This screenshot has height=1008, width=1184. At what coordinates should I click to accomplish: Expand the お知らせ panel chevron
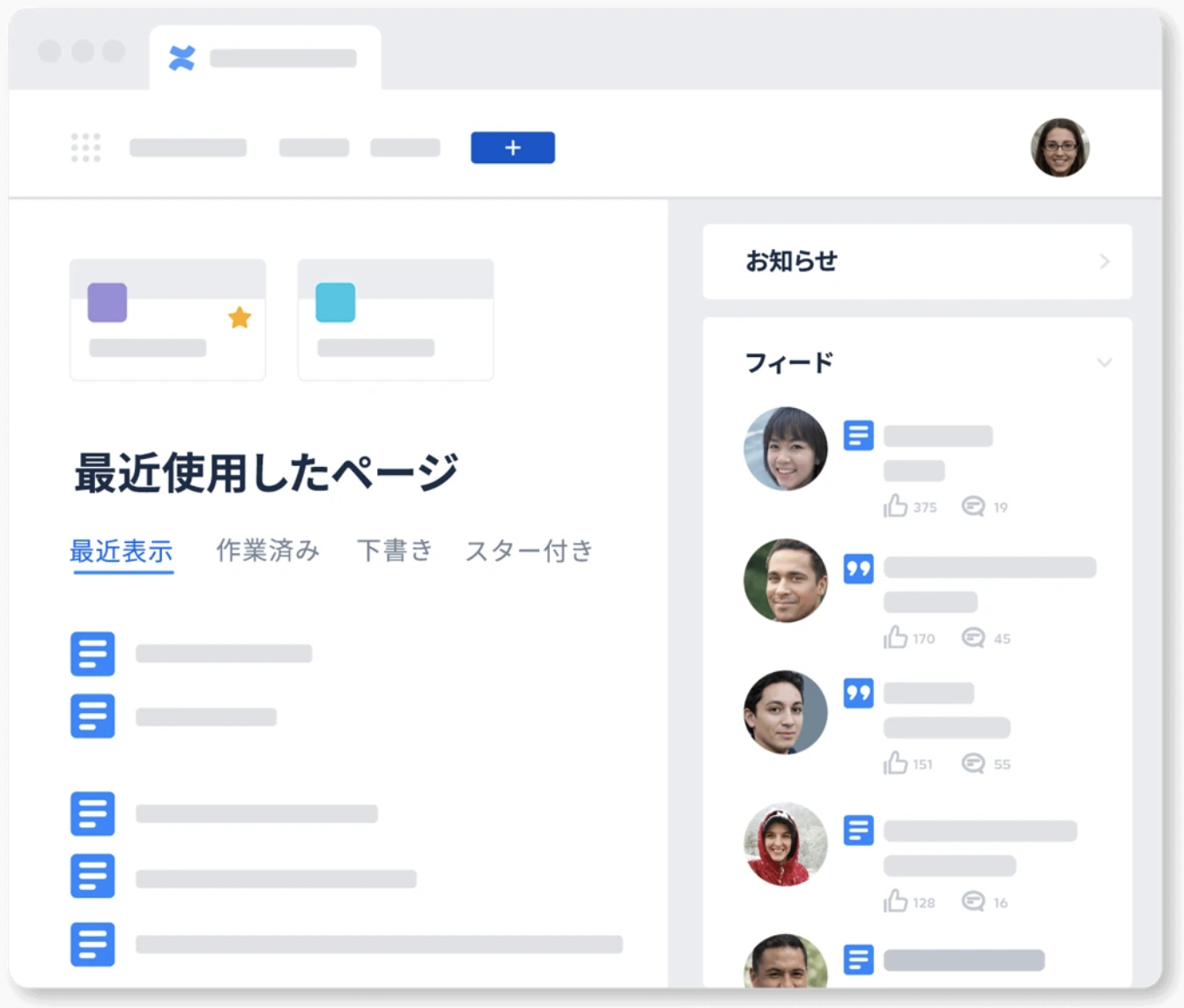pos(1105,262)
